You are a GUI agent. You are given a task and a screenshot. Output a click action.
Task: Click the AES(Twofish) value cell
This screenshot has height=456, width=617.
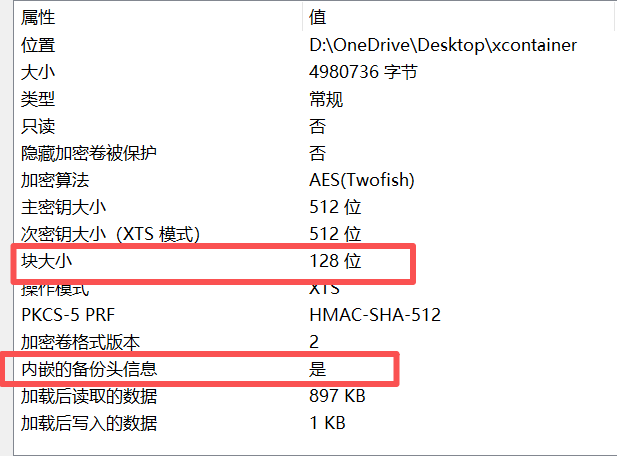click(x=362, y=180)
